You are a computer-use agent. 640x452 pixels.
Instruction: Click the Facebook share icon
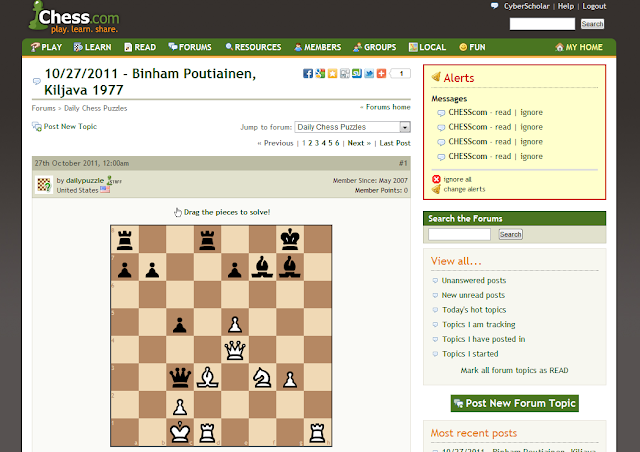308,73
